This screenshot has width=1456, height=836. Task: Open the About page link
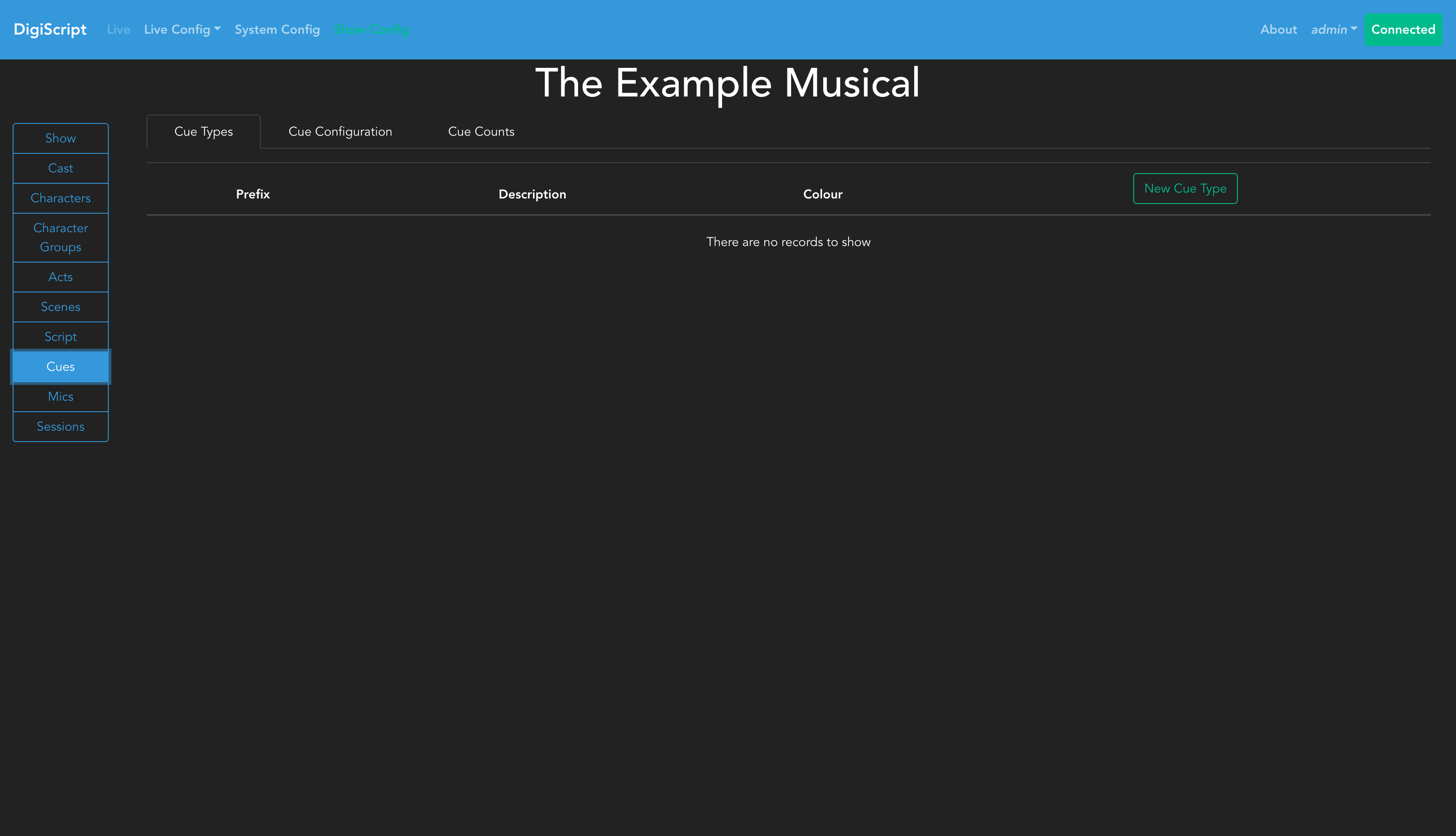pos(1278,29)
